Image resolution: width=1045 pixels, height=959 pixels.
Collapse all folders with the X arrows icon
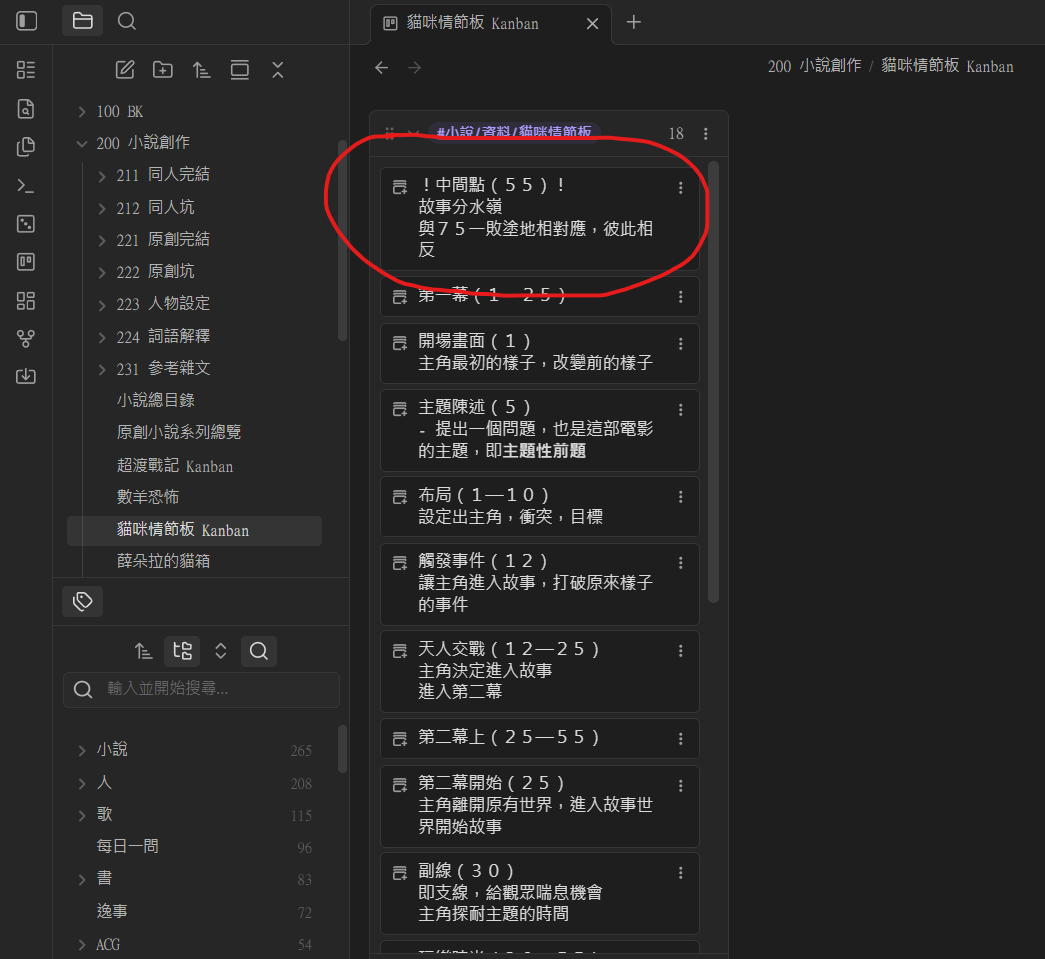278,69
